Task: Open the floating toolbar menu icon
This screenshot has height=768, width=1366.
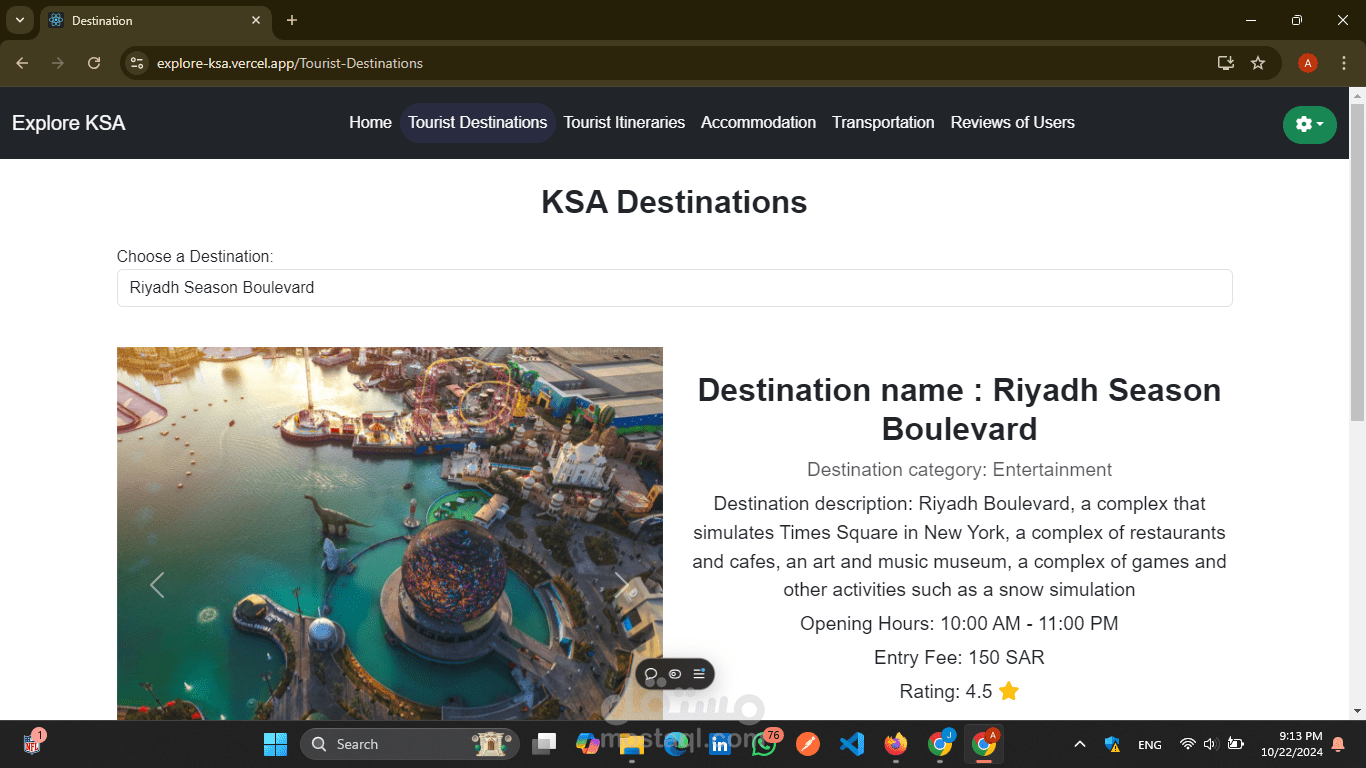Action: click(699, 674)
